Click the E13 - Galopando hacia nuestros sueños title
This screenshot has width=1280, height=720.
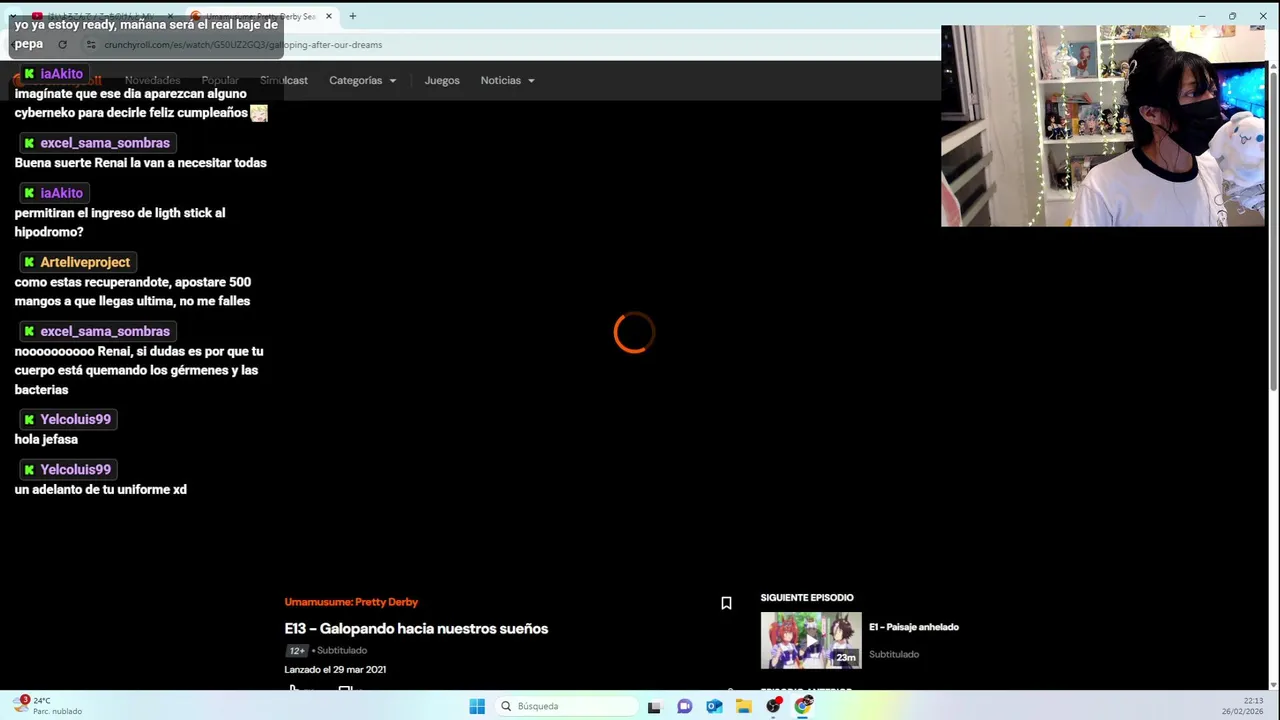tap(416, 629)
